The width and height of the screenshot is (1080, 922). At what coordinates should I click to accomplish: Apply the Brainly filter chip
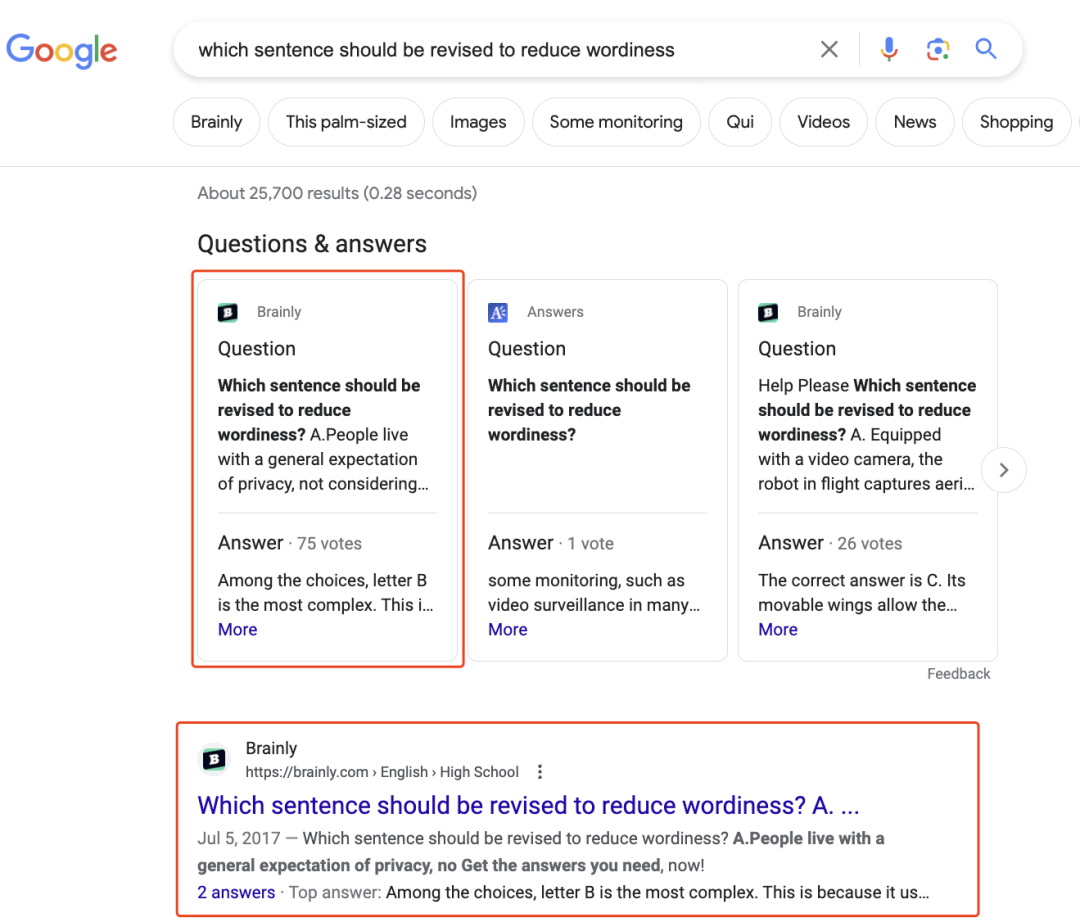pos(216,122)
